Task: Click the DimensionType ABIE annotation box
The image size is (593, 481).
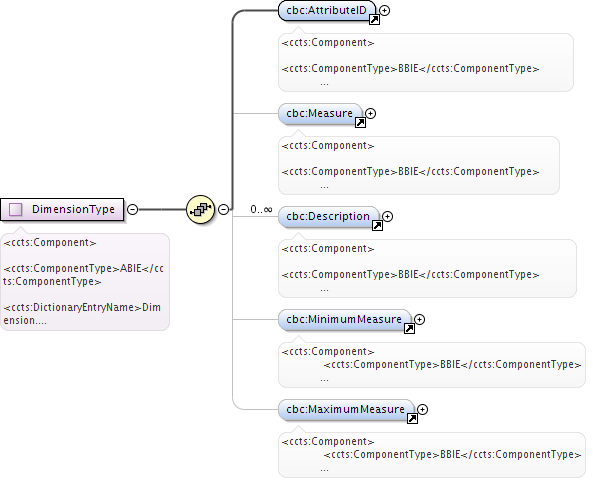Action: point(85,282)
